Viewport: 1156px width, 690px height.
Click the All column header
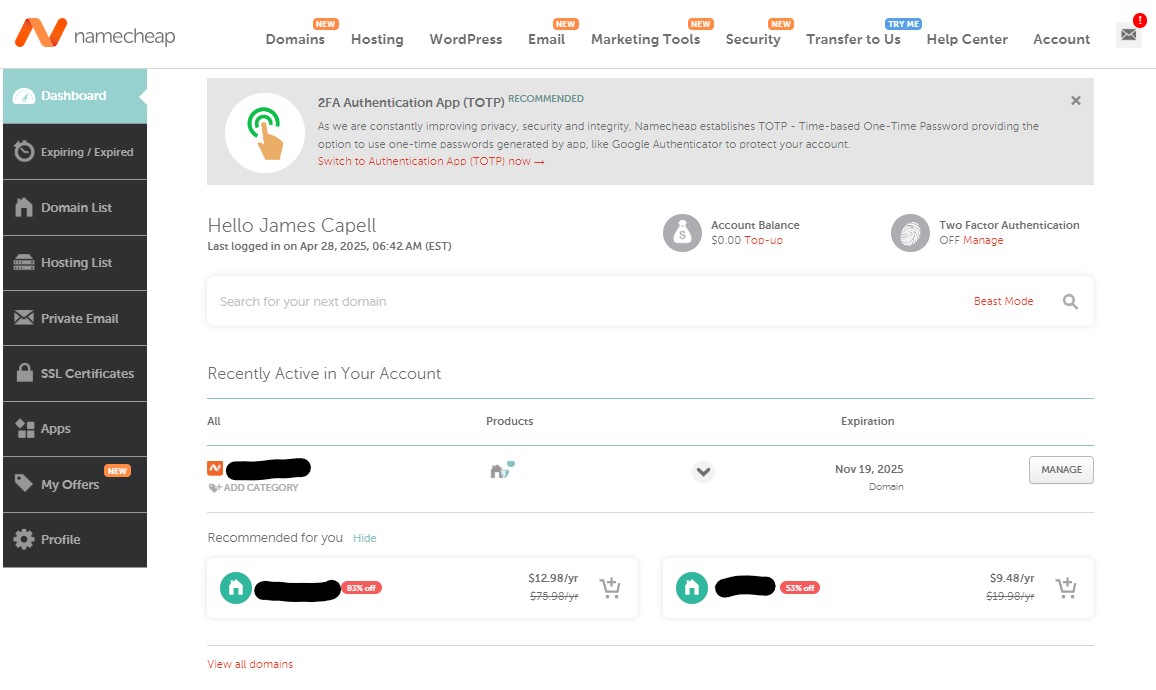point(214,421)
